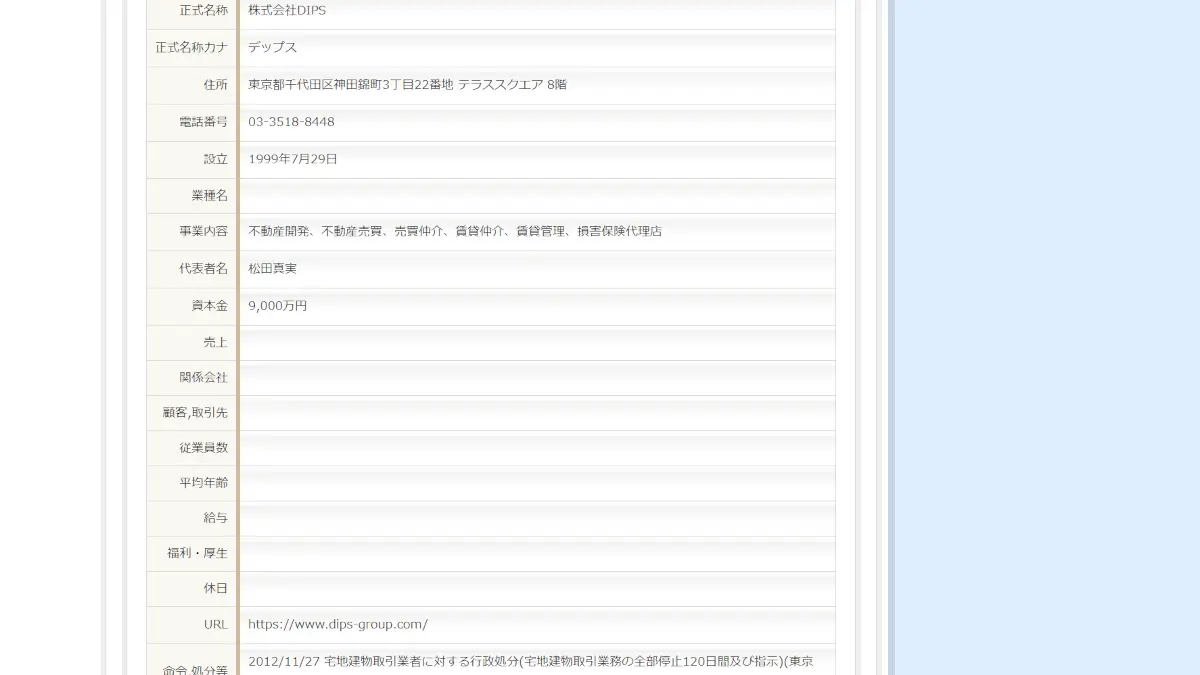1200x675 pixels.
Task: Click the 2012/11/27 行政処分 entry text
Action: tap(531, 662)
